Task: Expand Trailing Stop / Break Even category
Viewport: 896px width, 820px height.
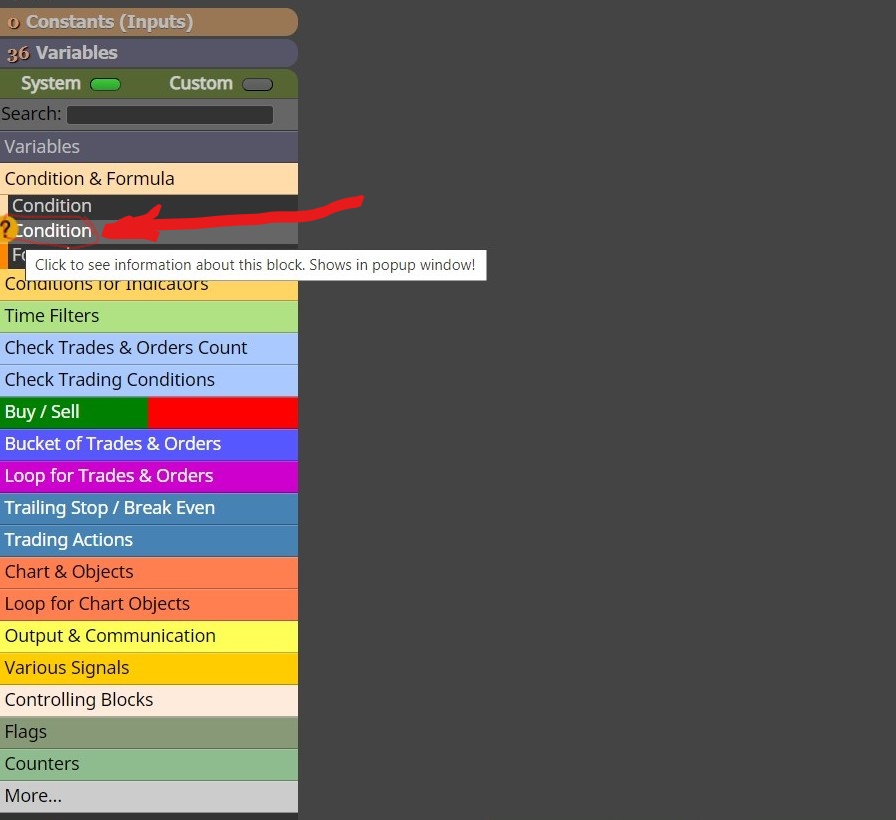Action: [x=149, y=508]
